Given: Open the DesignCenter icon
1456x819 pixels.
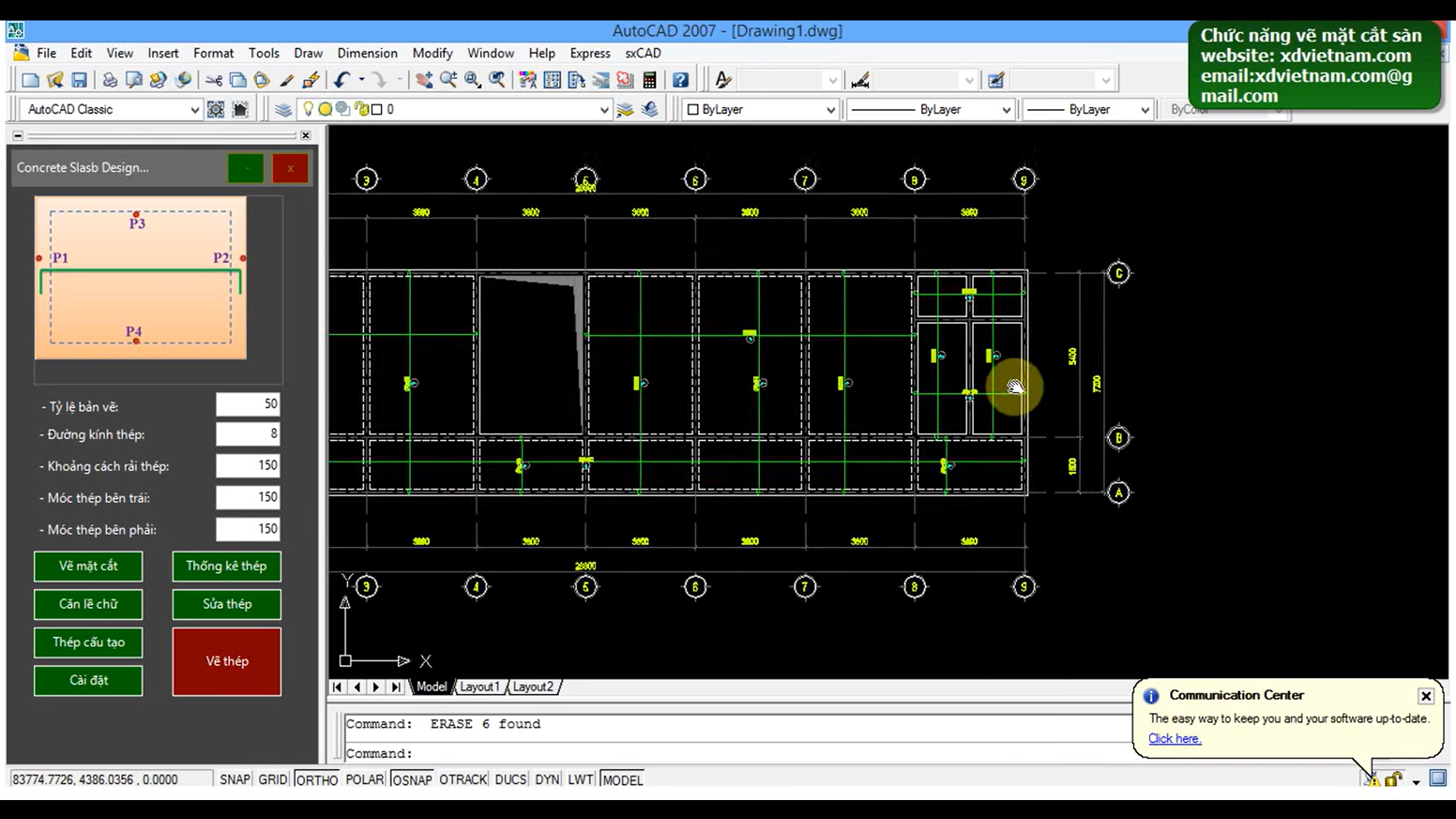Looking at the screenshot, I should [x=552, y=80].
